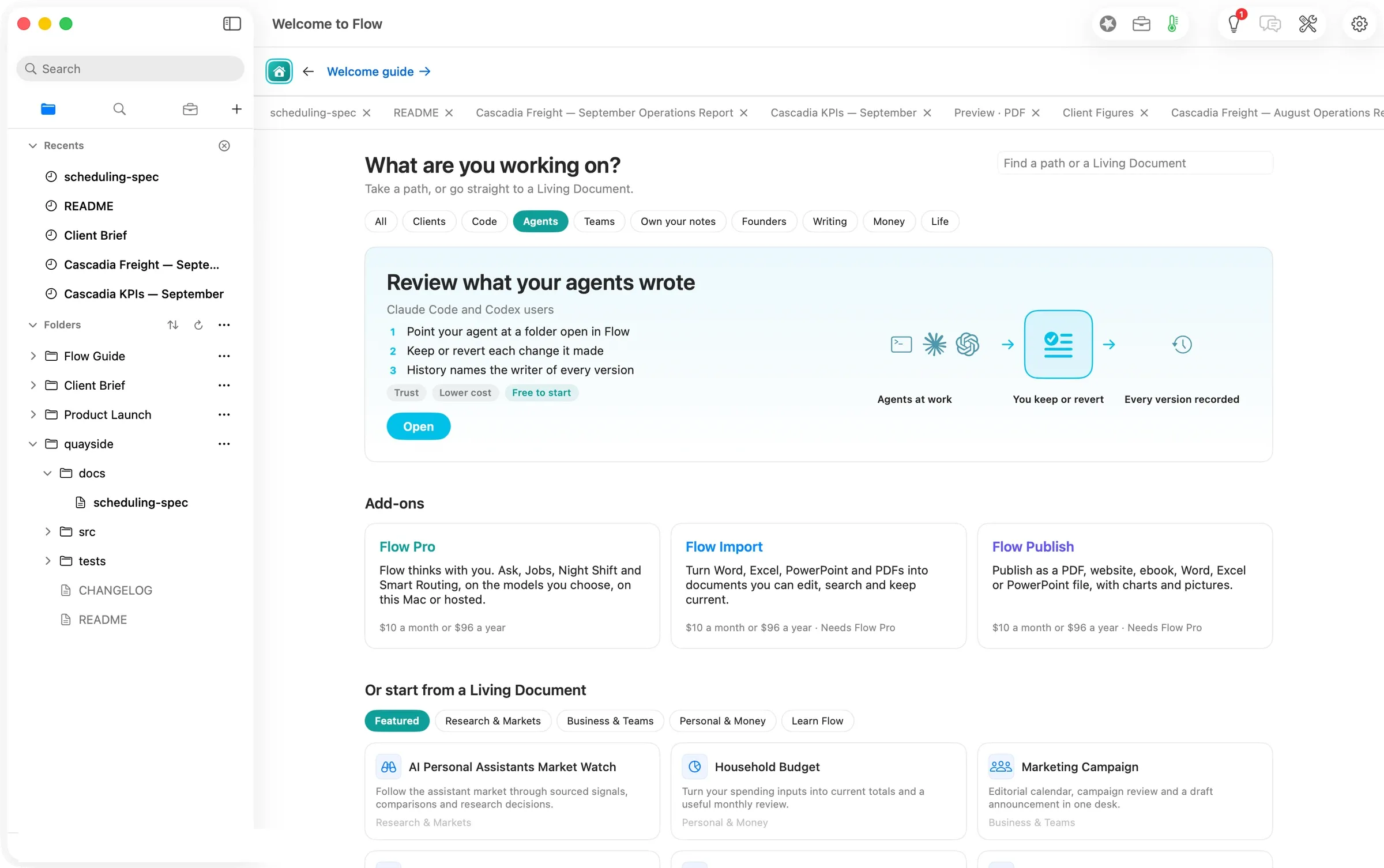
Task: Open the briefcase icon in top toolbar
Action: (x=1141, y=24)
